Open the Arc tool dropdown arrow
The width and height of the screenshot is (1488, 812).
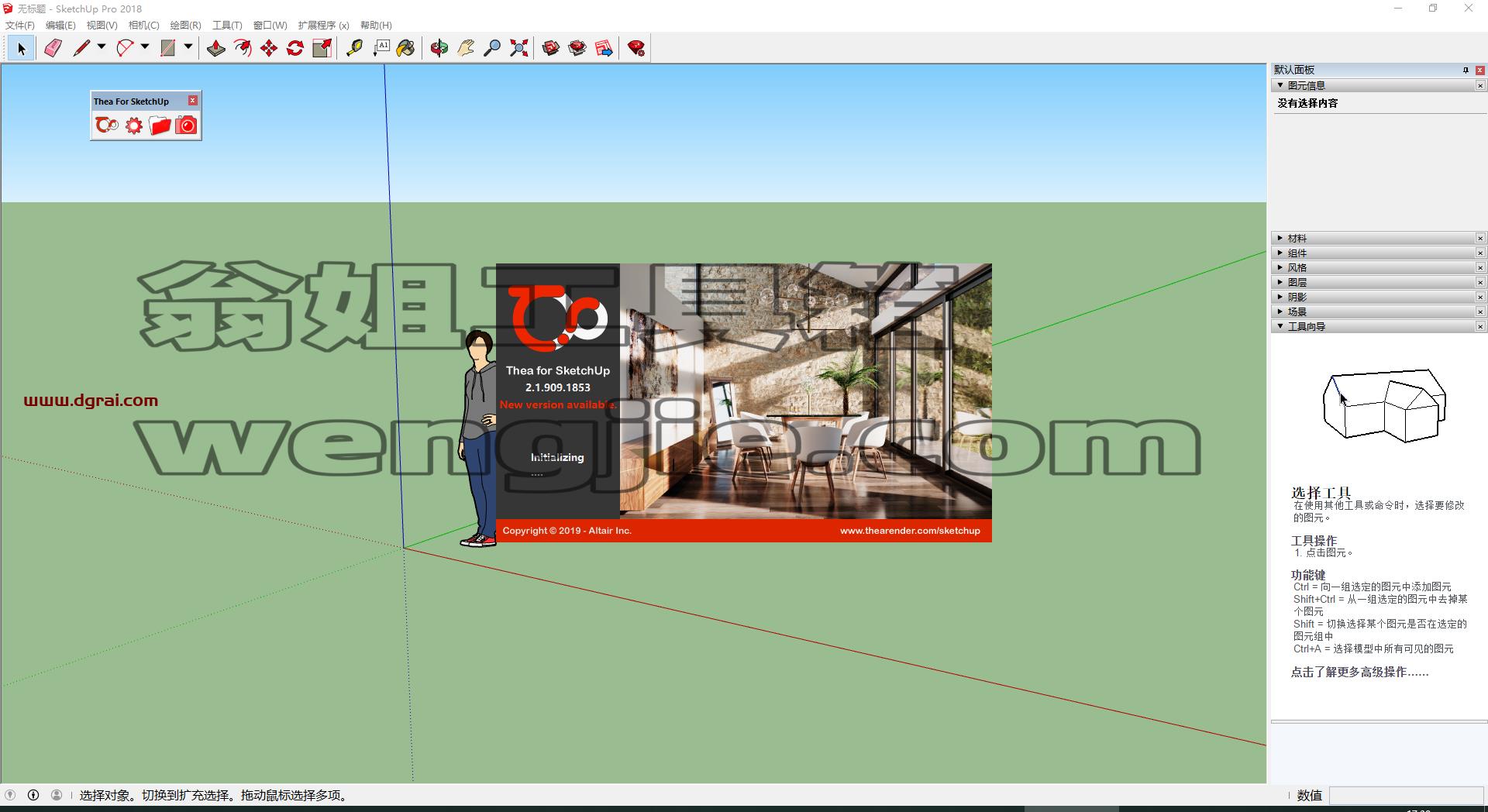point(145,48)
